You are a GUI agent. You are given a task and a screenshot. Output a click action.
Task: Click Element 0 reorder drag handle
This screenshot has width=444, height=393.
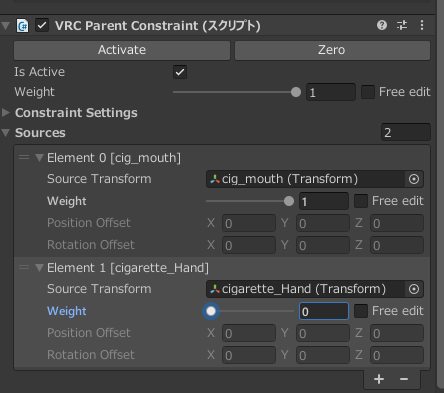(x=24, y=157)
